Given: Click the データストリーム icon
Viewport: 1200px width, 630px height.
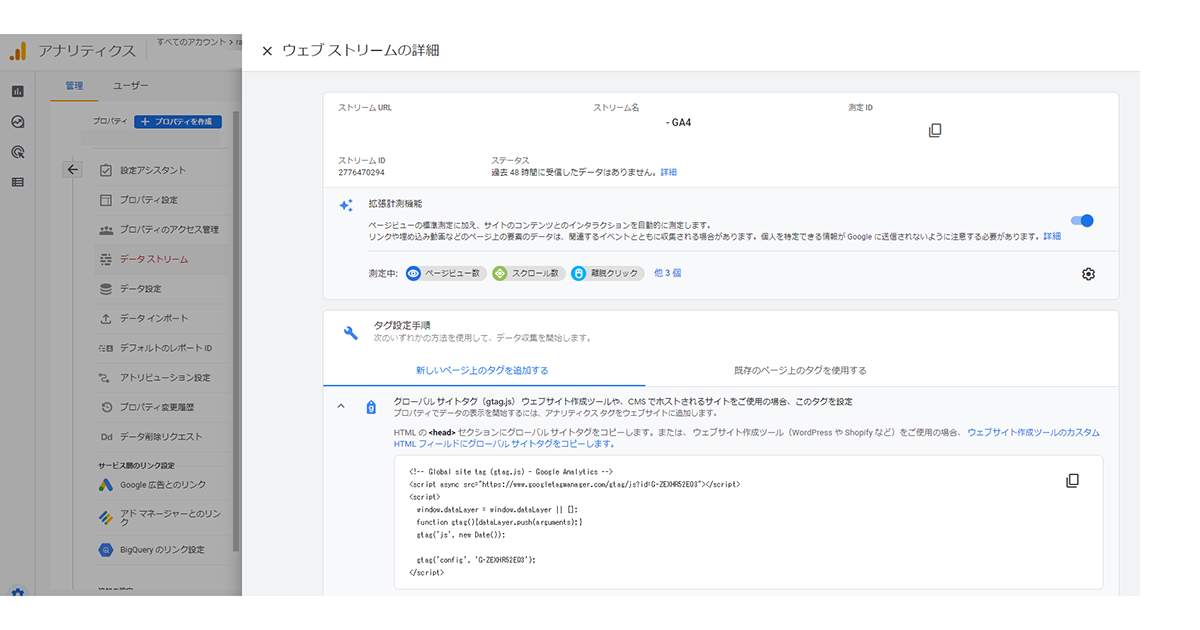Looking at the screenshot, I should point(106,259).
